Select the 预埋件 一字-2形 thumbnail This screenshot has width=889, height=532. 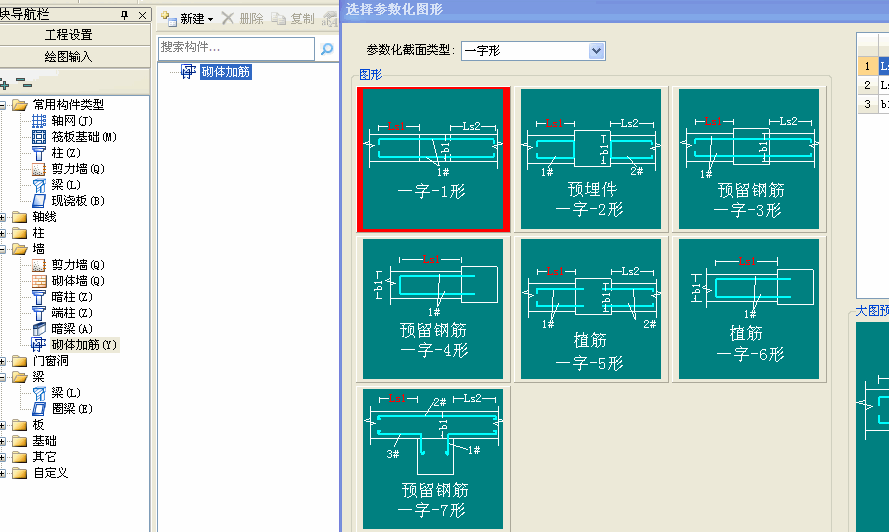tap(591, 159)
